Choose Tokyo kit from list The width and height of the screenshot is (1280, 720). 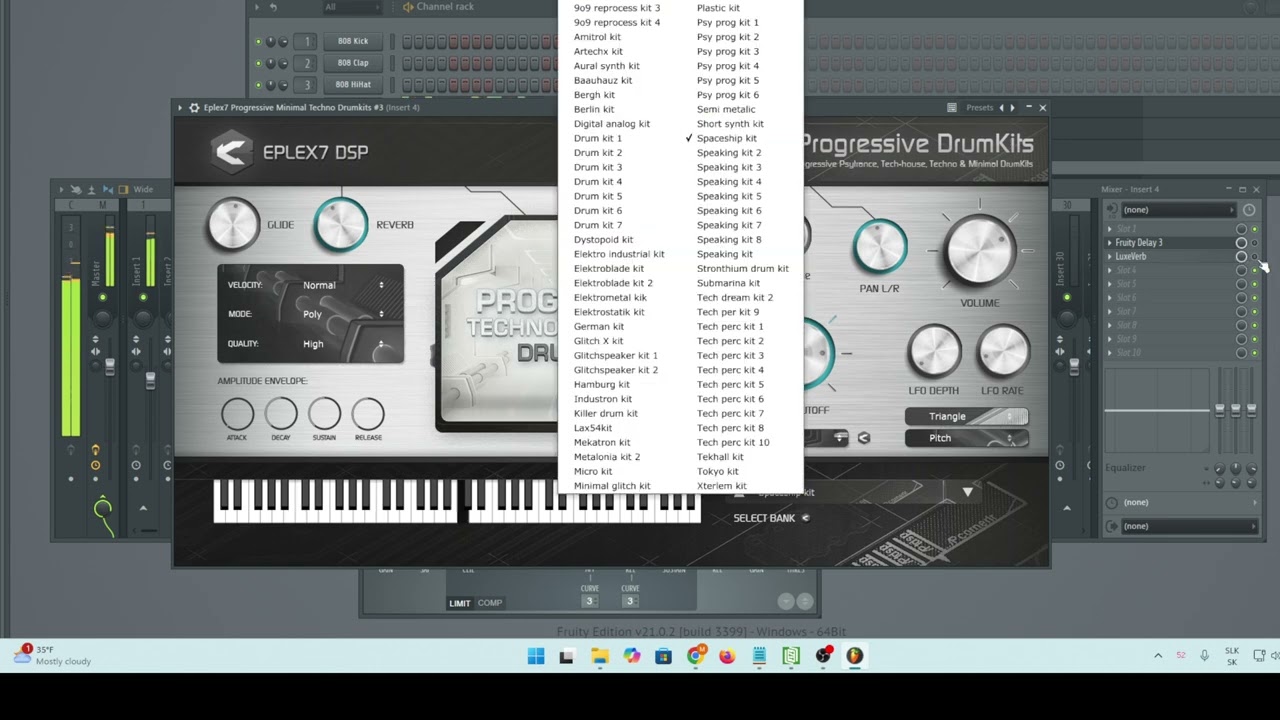(x=717, y=471)
